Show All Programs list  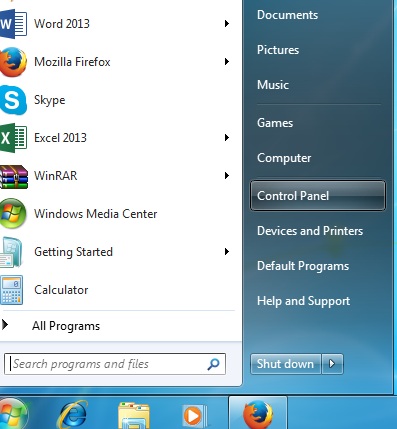coord(66,326)
